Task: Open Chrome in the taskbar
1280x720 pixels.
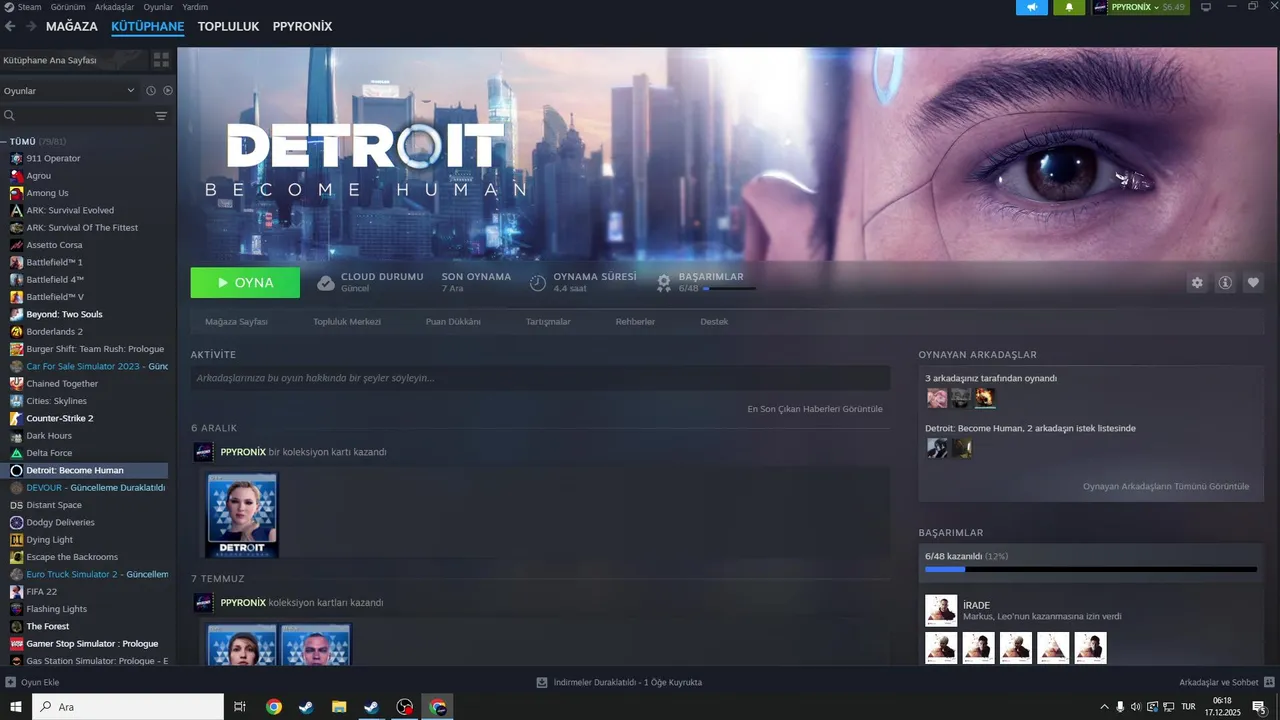Action: [274, 707]
